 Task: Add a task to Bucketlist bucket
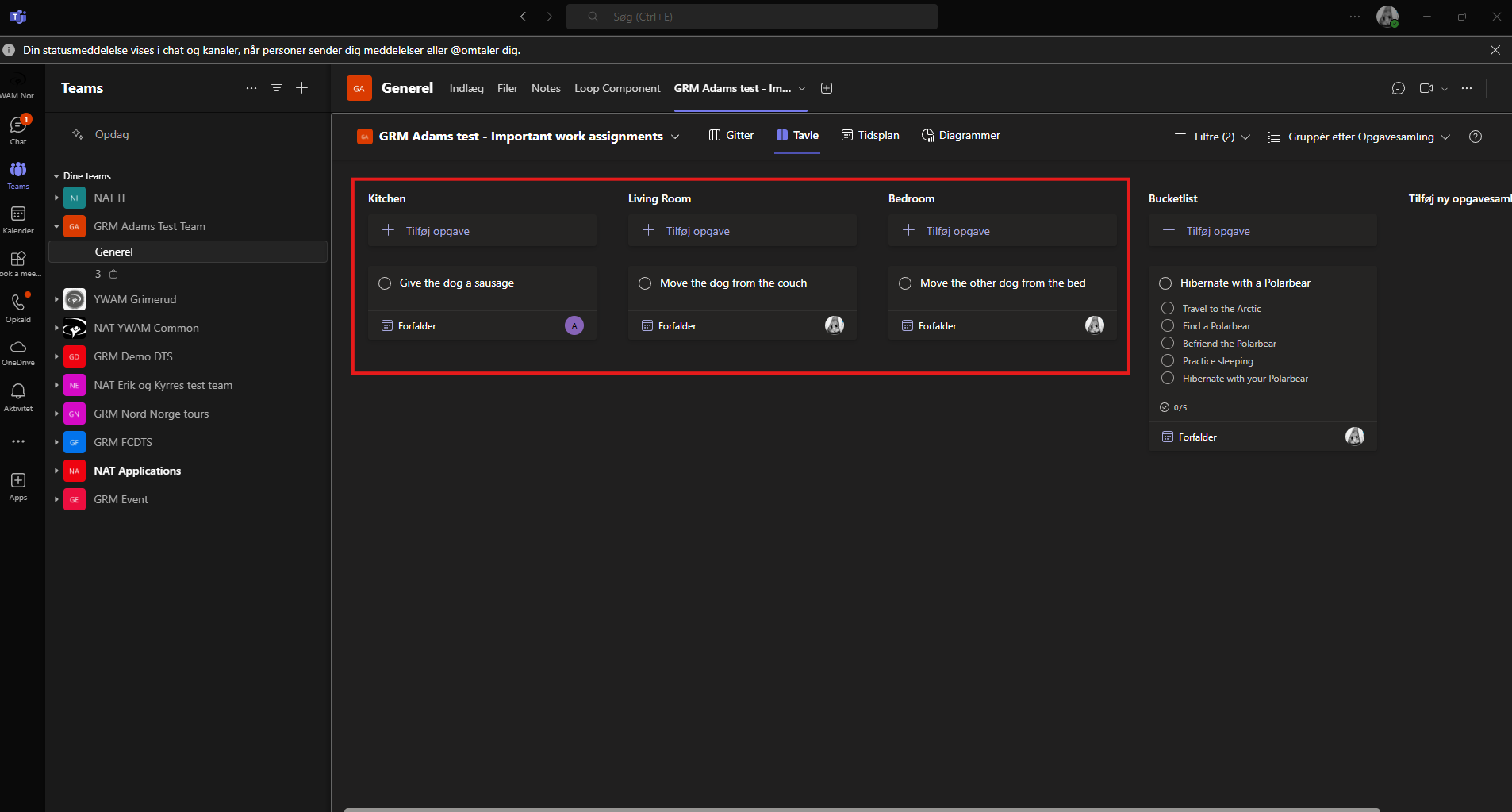tap(1263, 231)
